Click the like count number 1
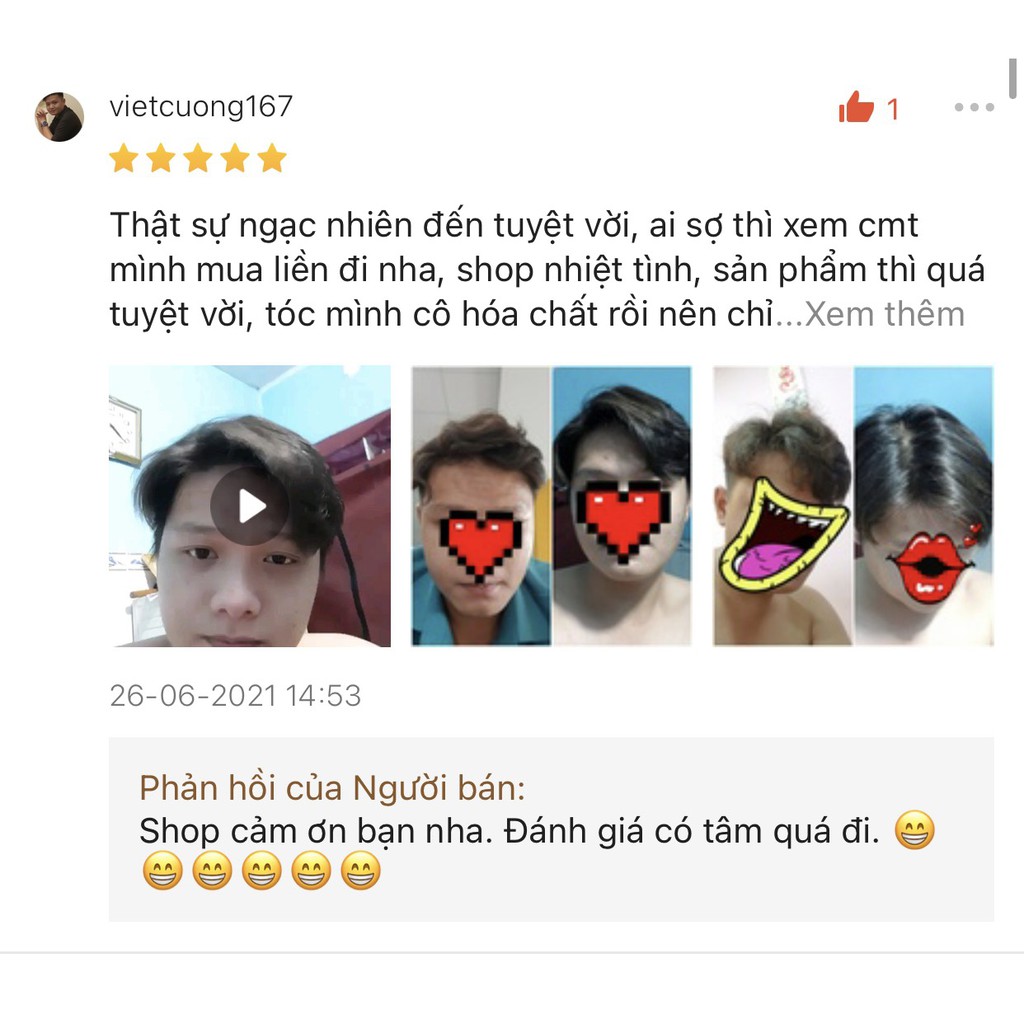This screenshot has width=1024, height=1024. click(893, 109)
